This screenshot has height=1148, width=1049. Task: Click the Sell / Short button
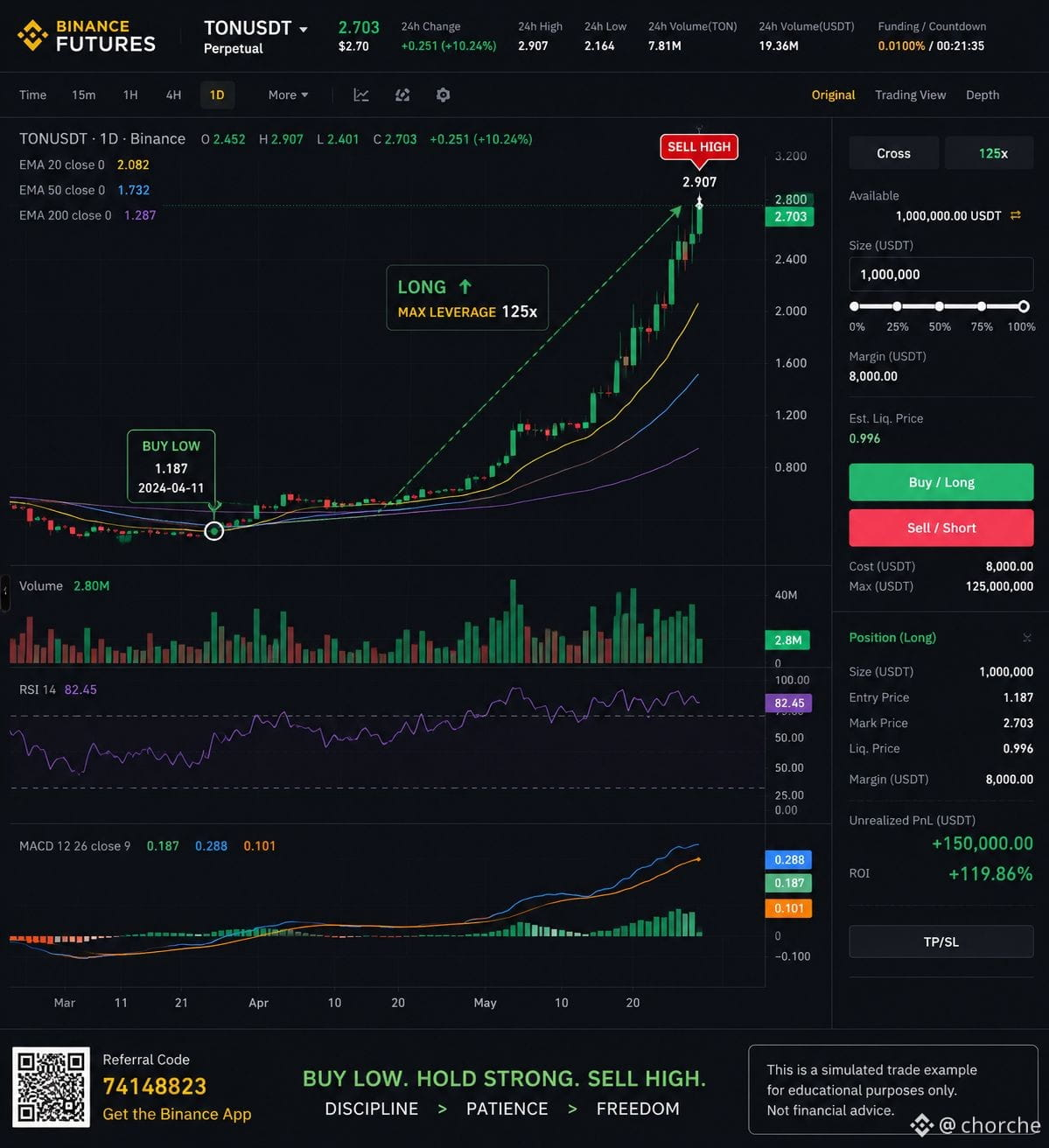(941, 528)
